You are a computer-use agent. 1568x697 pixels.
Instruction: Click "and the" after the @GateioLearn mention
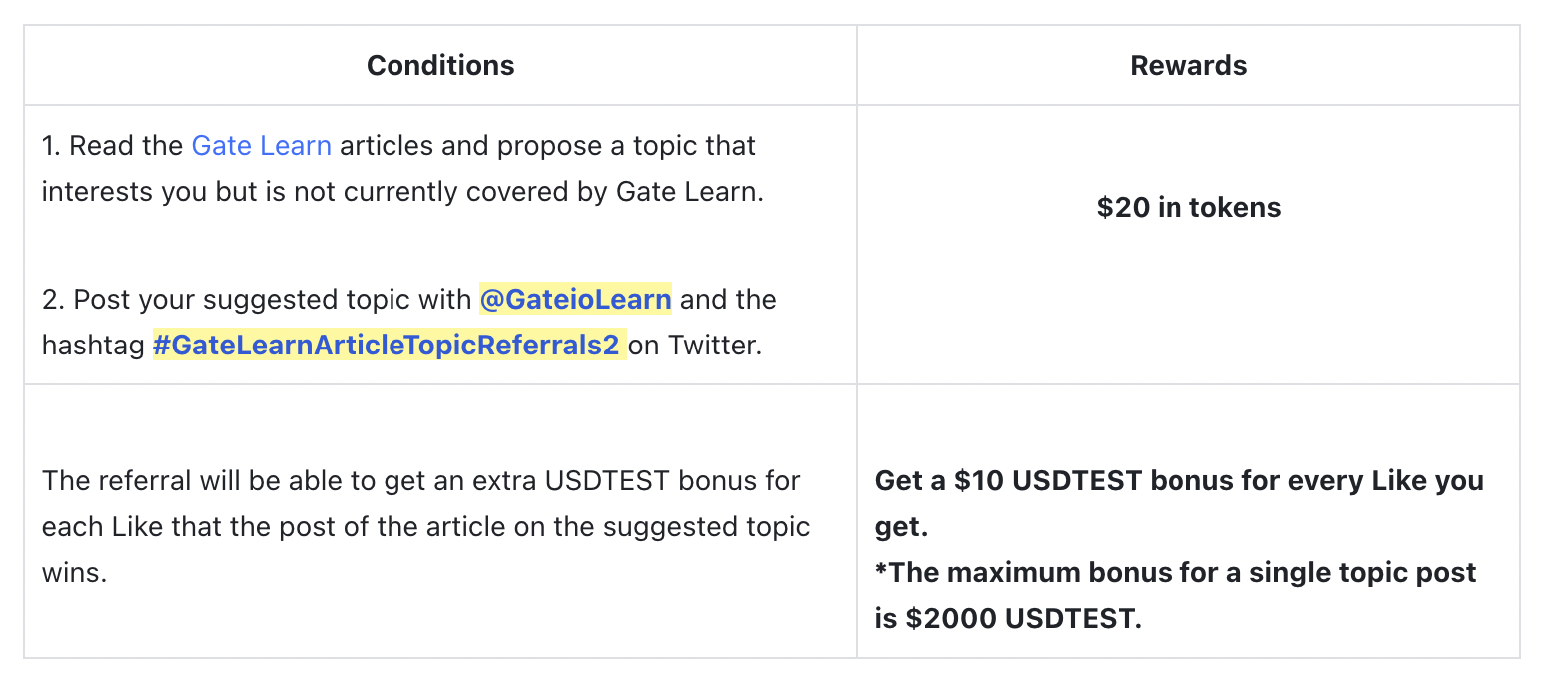click(x=728, y=300)
